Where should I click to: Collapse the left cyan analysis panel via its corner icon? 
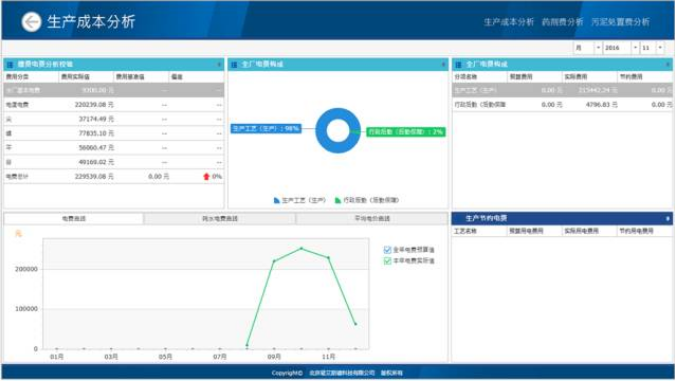pos(219,65)
